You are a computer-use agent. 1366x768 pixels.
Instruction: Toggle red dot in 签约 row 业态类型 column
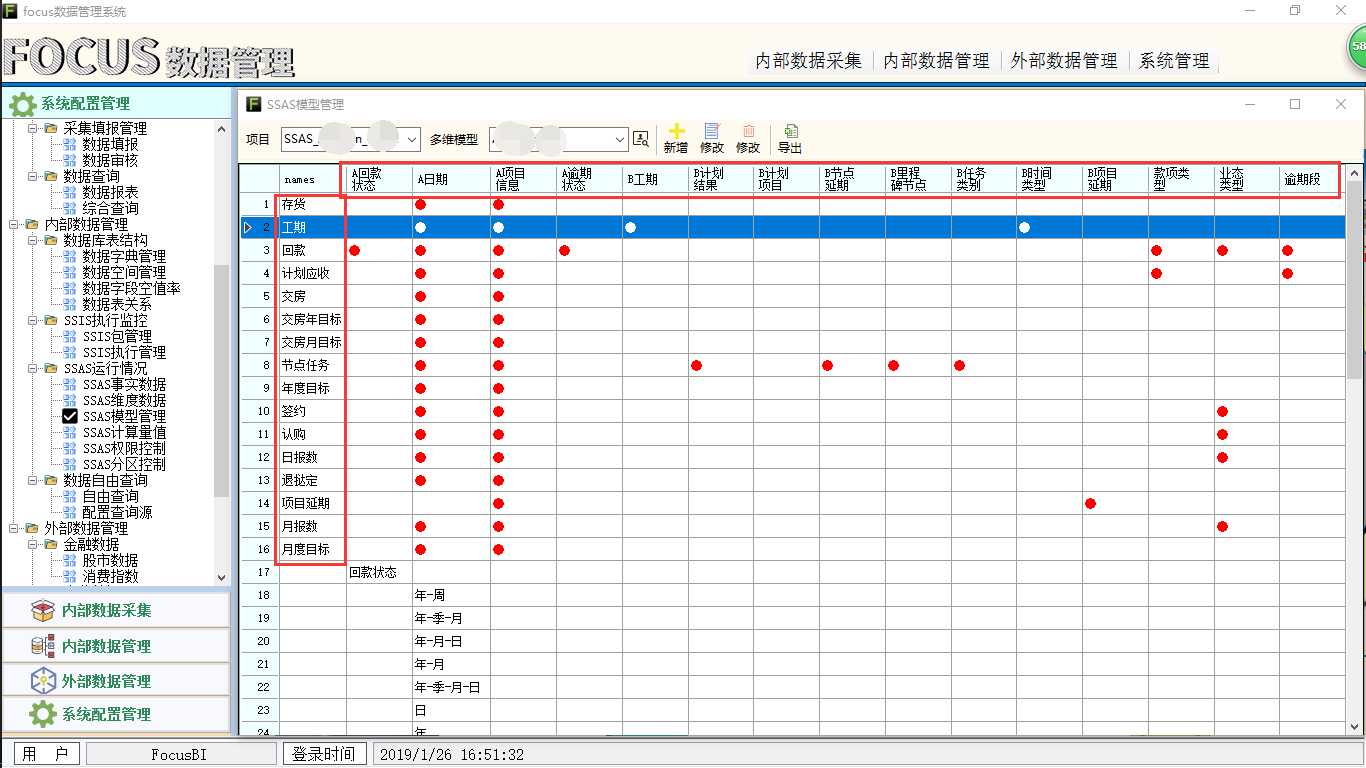(1222, 411)
